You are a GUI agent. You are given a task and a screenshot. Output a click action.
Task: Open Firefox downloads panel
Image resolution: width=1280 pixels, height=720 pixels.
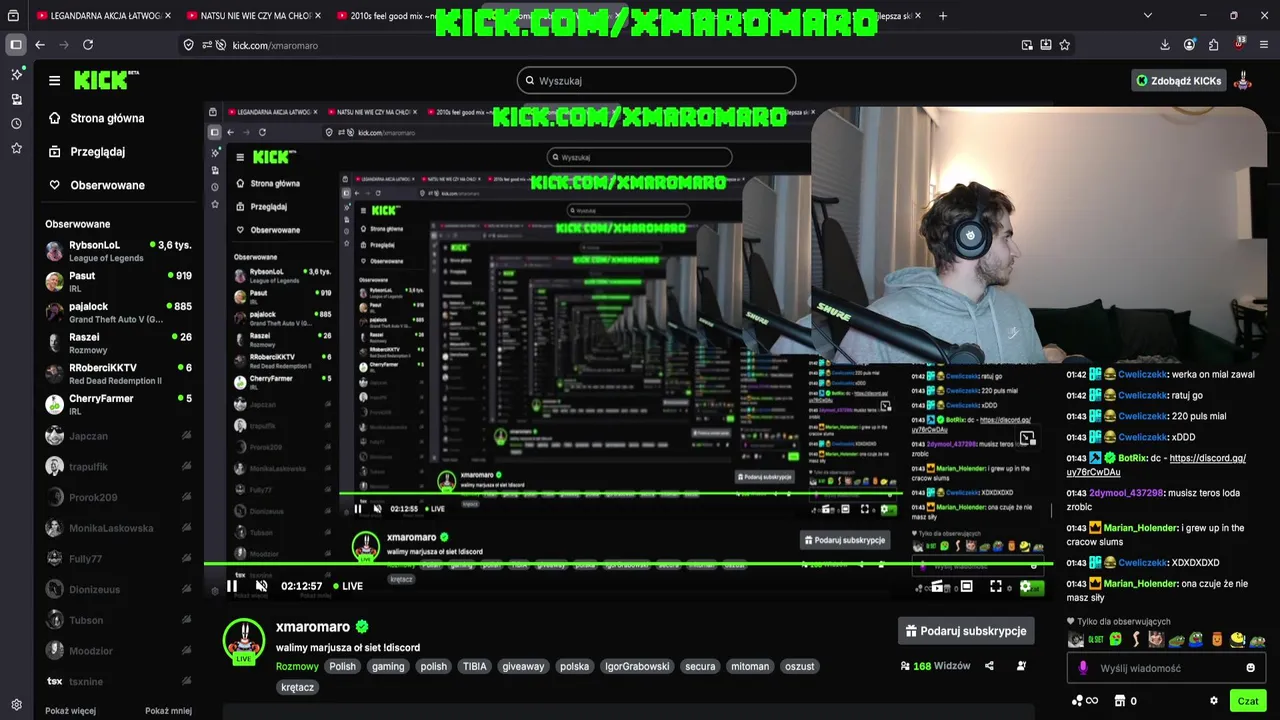click(x=1165, y=45)
